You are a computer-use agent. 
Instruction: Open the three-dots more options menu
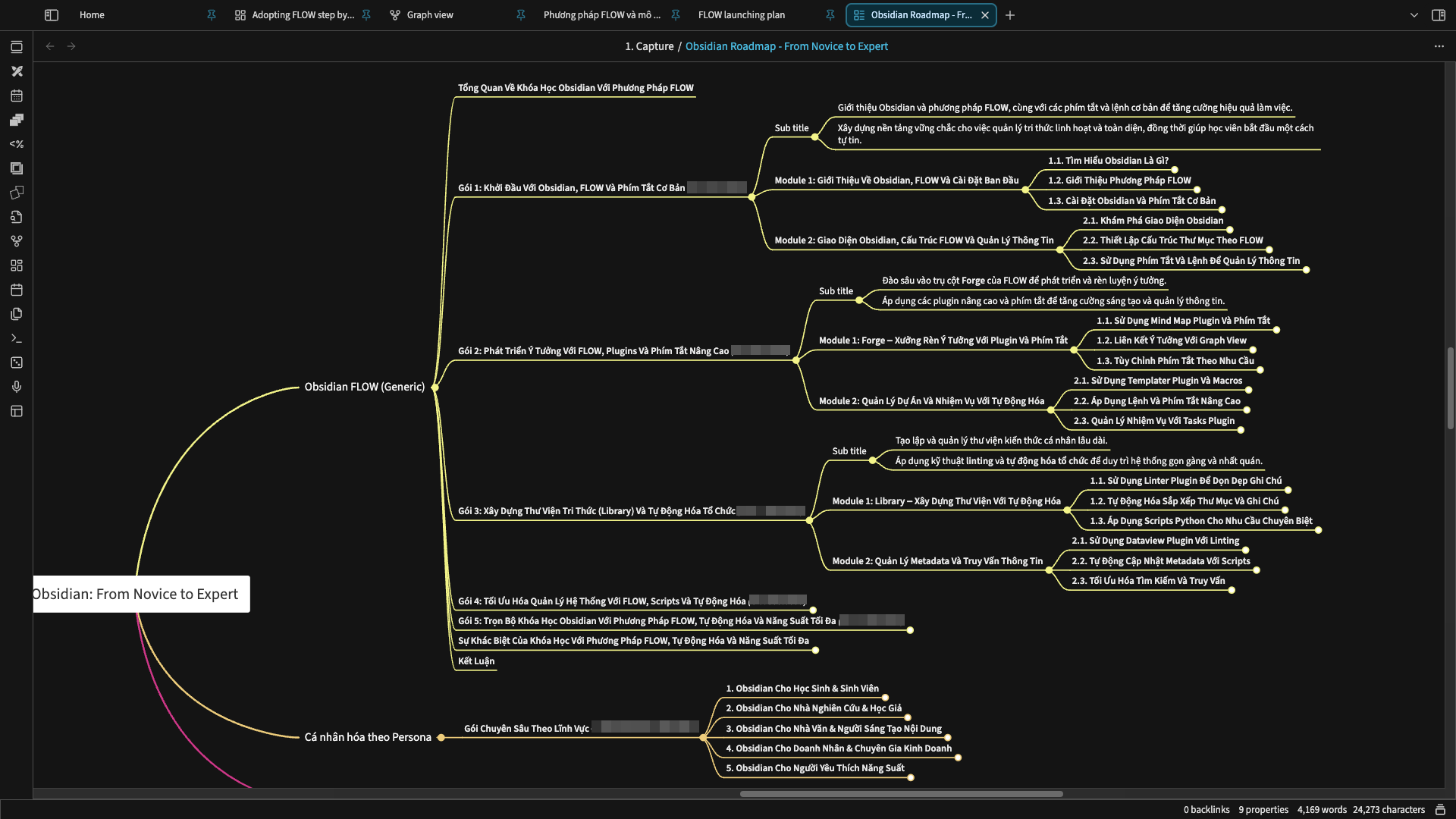point(1439,46)
